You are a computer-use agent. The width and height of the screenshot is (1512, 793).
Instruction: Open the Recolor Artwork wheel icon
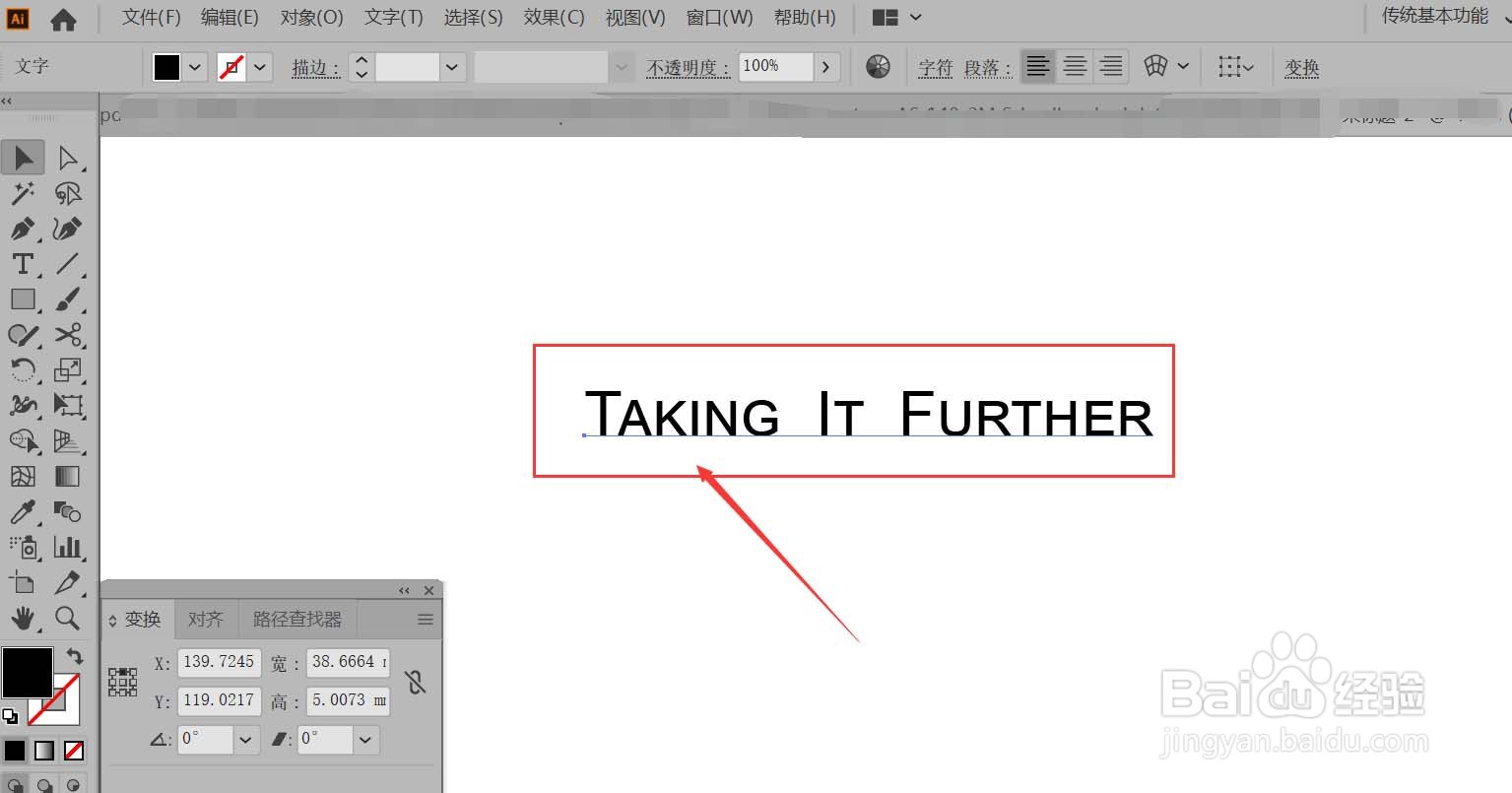click(x=878, y=67)
